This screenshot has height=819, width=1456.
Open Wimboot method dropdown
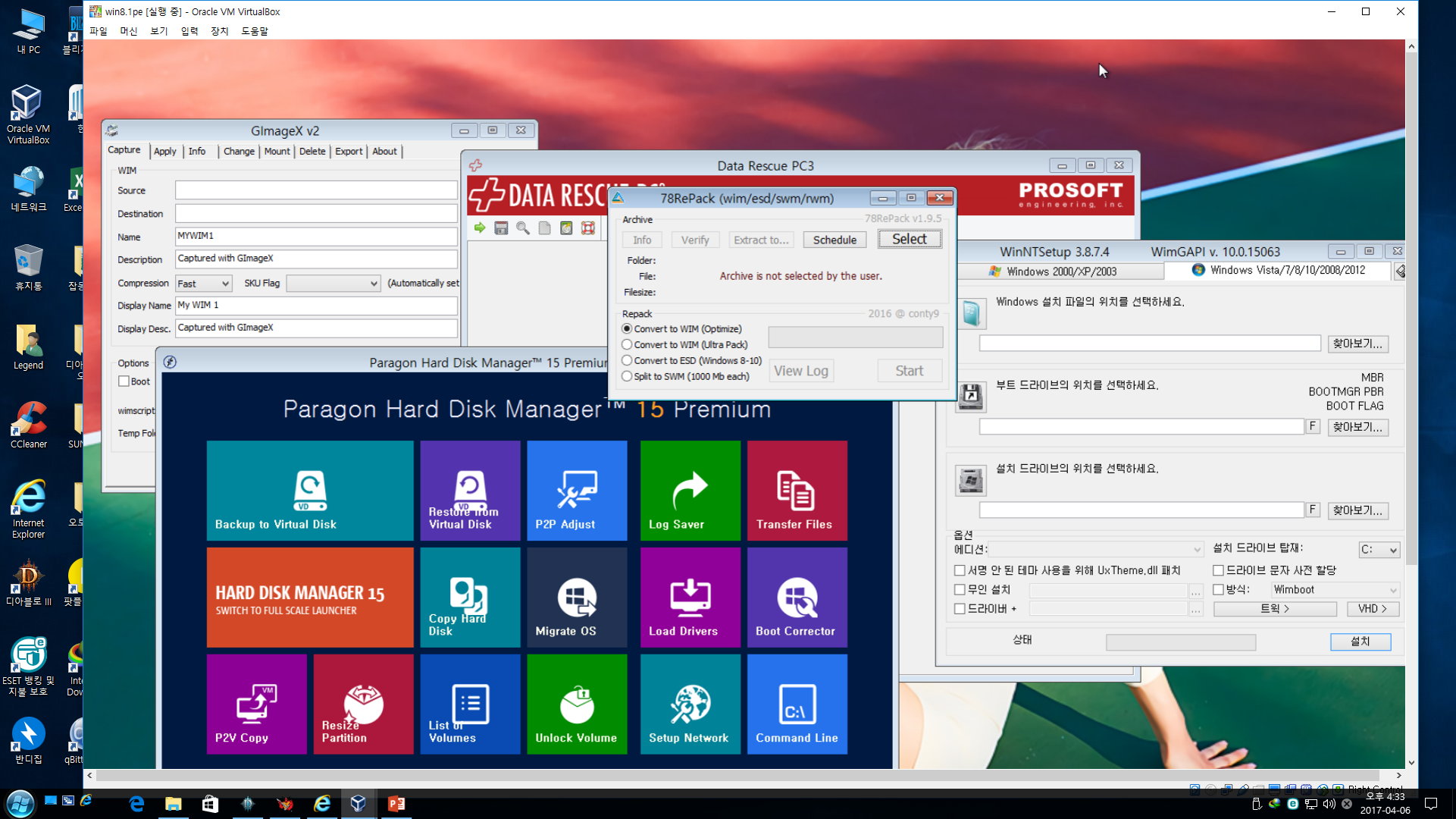1335,589
